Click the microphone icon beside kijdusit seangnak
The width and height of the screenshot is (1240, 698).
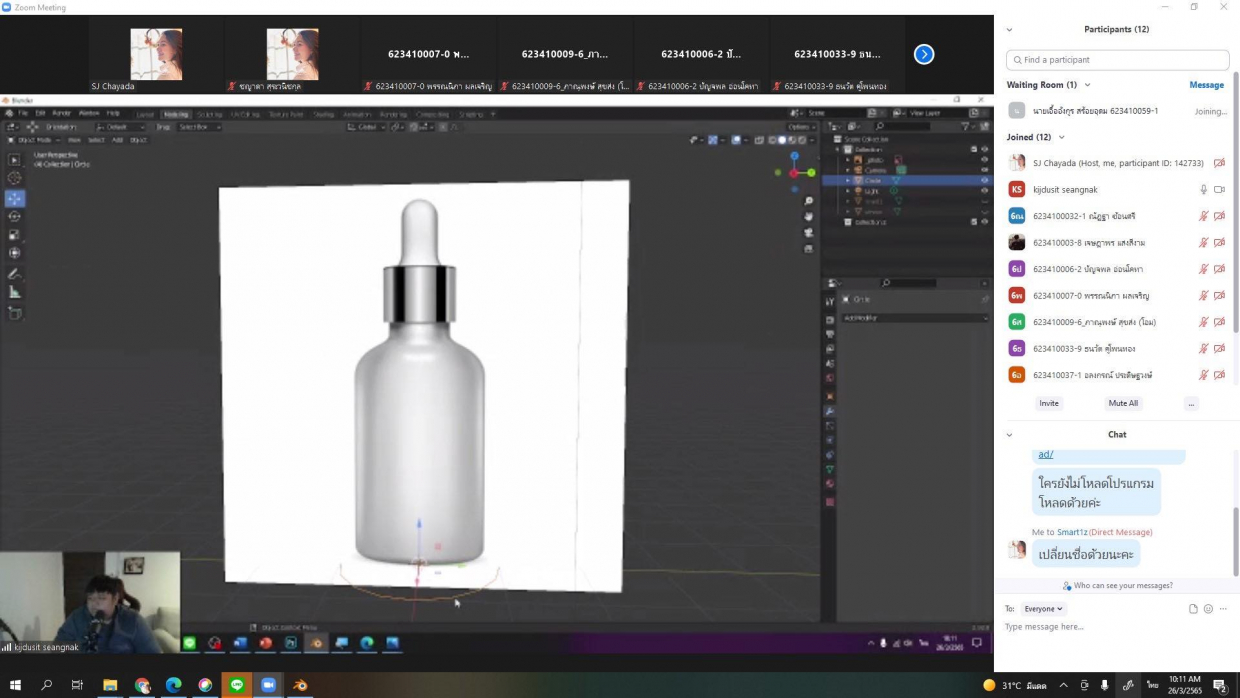1204,190
